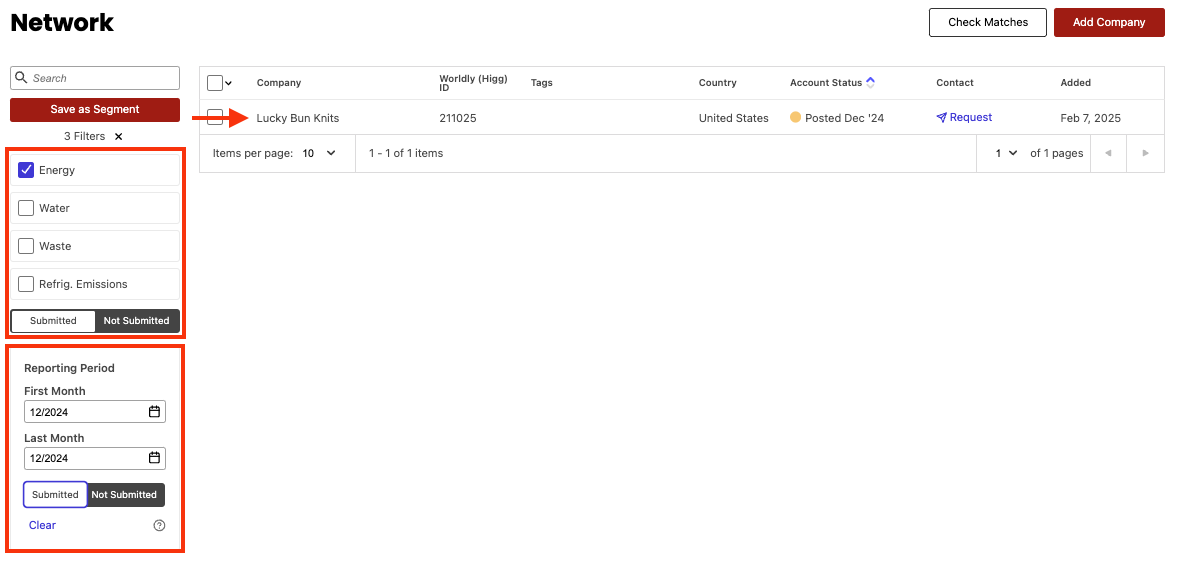Screen dimensions: 1177x564
Task: Check the Waste filter checkbox
Action: click(x=26, y=246)
